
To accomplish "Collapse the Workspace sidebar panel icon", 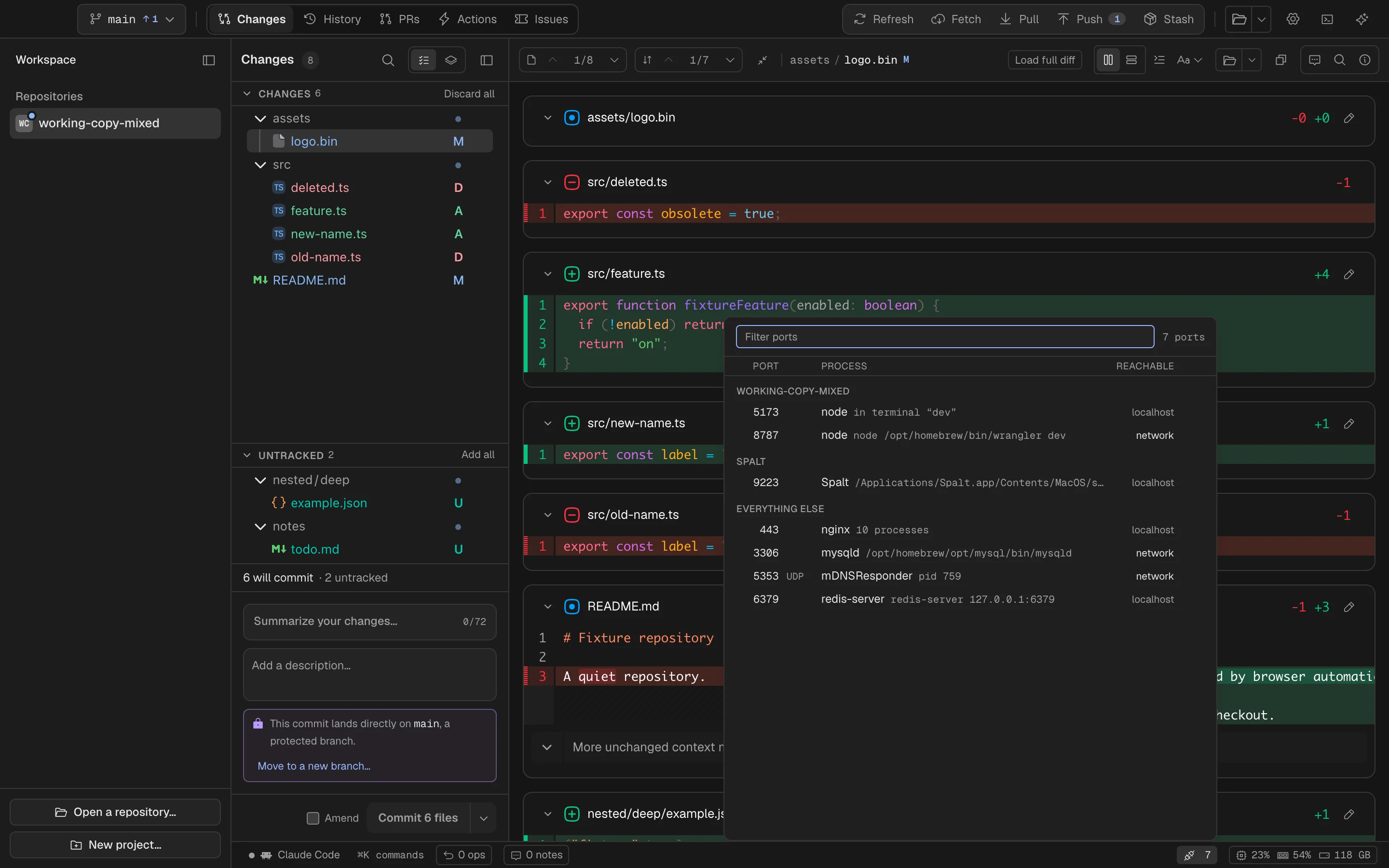I will pyautogui.click(x=209, y=60).
